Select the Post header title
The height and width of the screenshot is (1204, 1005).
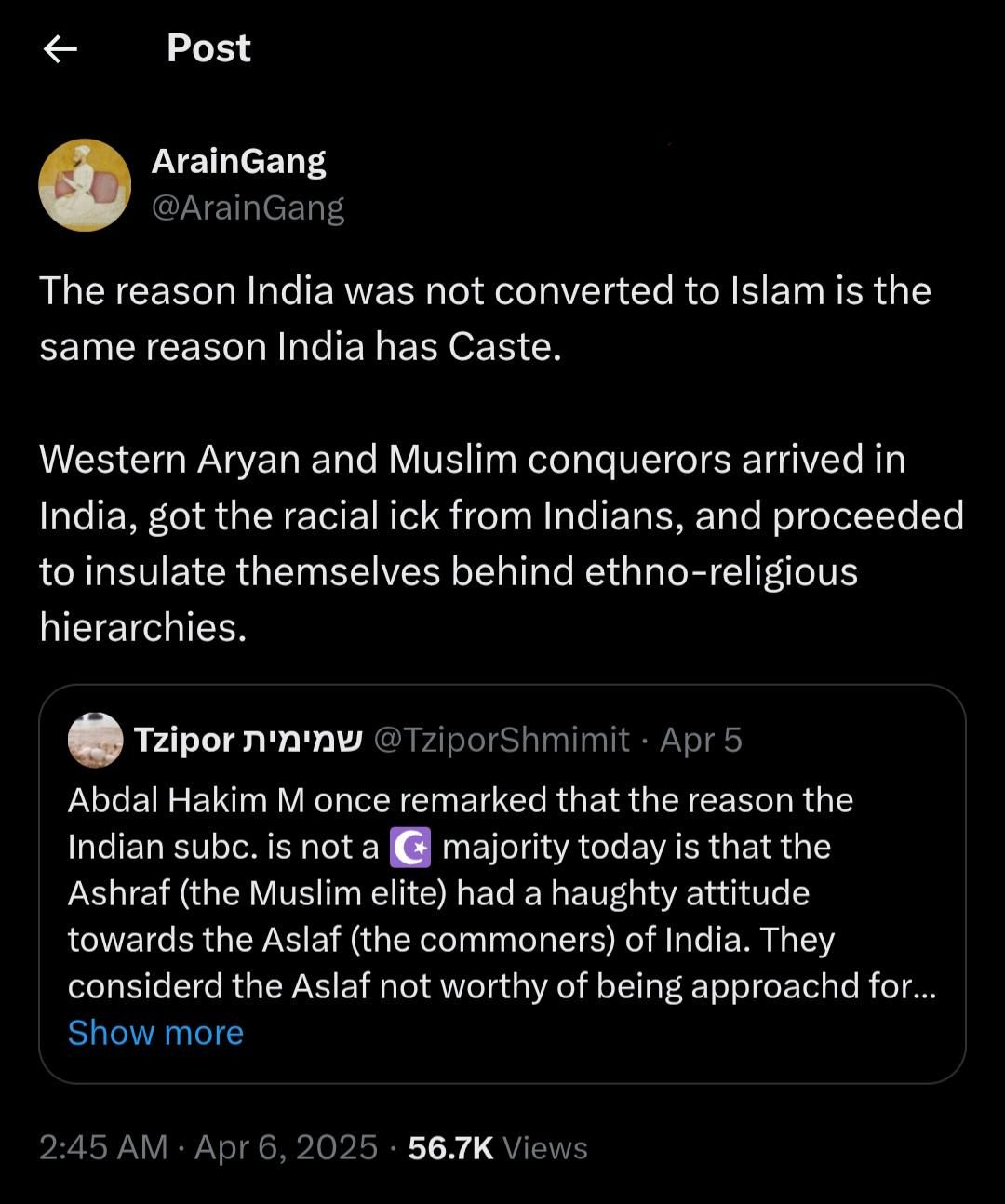208,48
